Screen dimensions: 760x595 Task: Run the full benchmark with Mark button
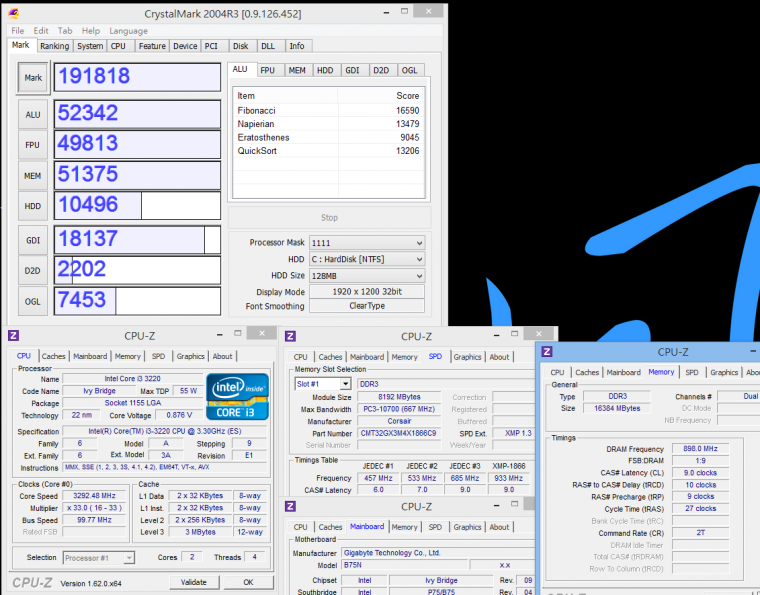coord(33,77)
